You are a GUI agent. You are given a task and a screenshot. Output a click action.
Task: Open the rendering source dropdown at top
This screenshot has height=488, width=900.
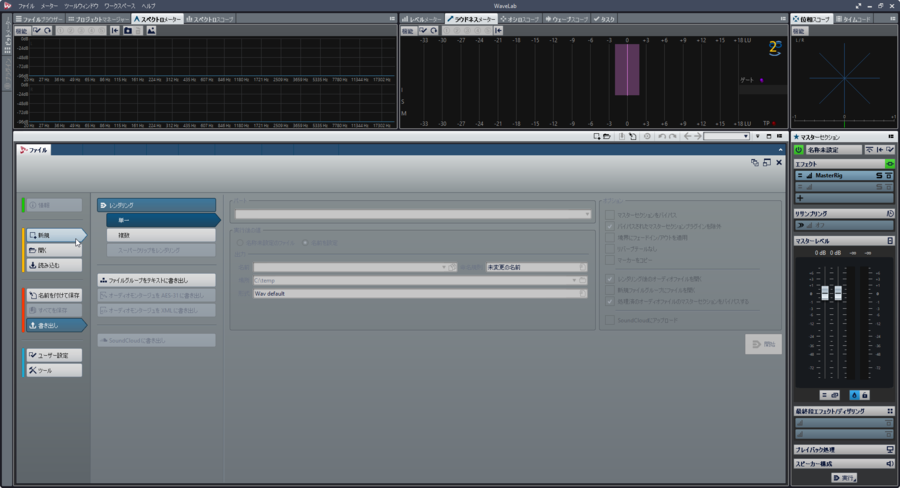click(x=413, y=214)
